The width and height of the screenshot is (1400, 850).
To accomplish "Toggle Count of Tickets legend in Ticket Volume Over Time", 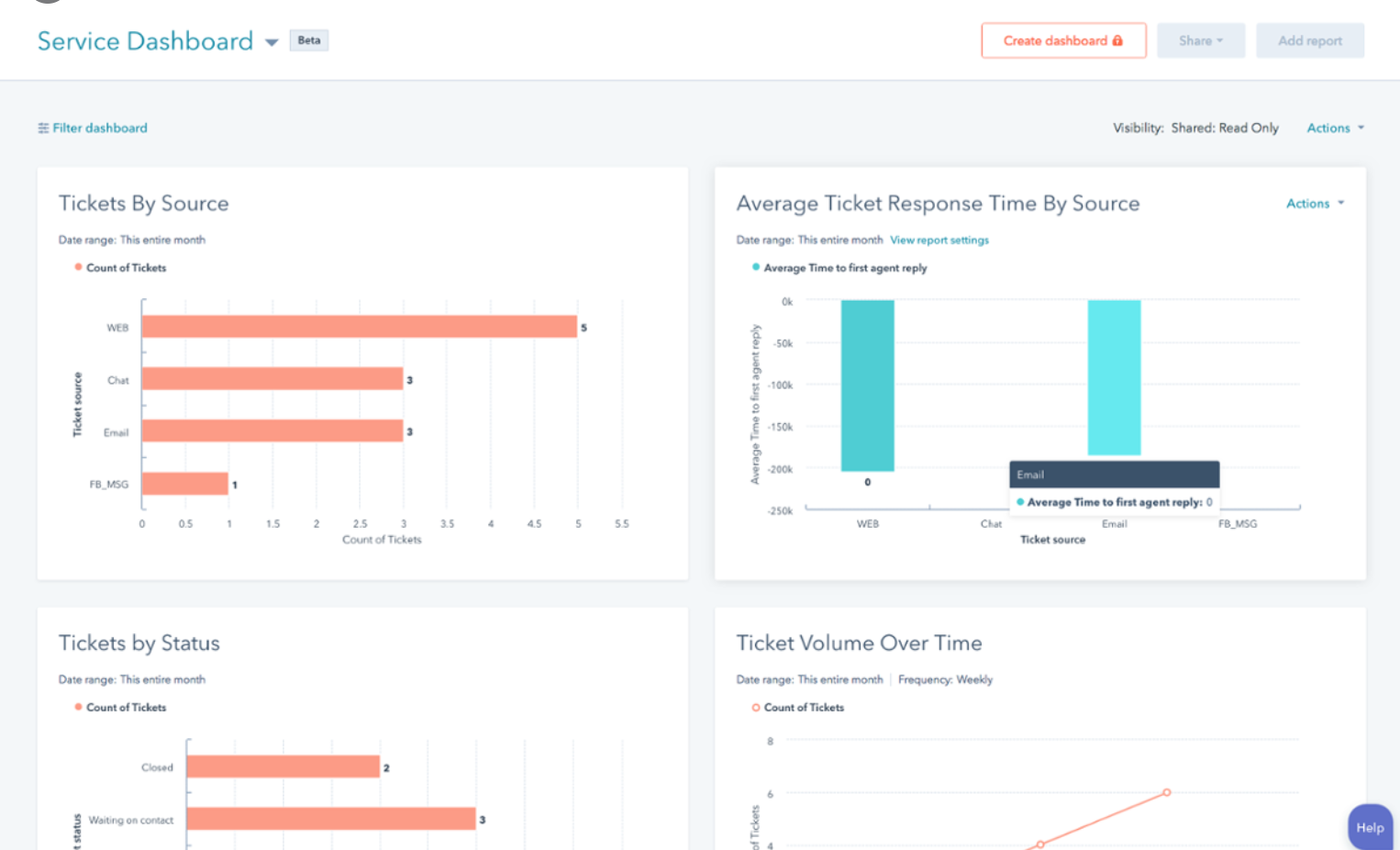I will point(797,708).
